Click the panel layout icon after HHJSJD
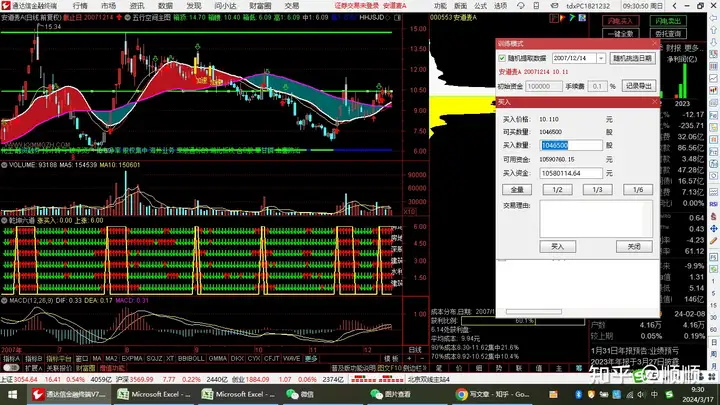Screen dimensions: 720x405 [x=398, y=17]
